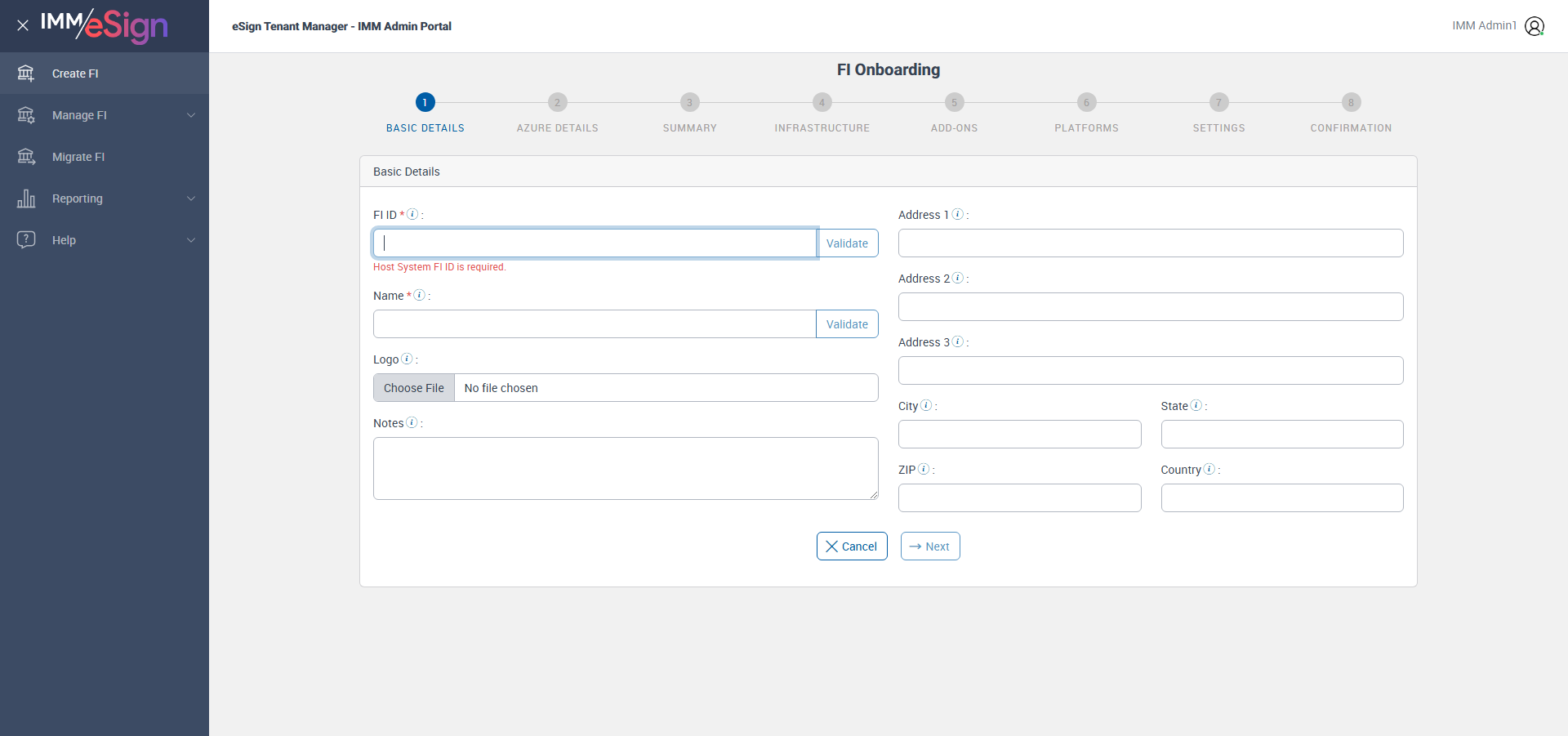Close the sidebar with the X icon
This screenshot has width=1568, height=736.
(x=23, y=25)
